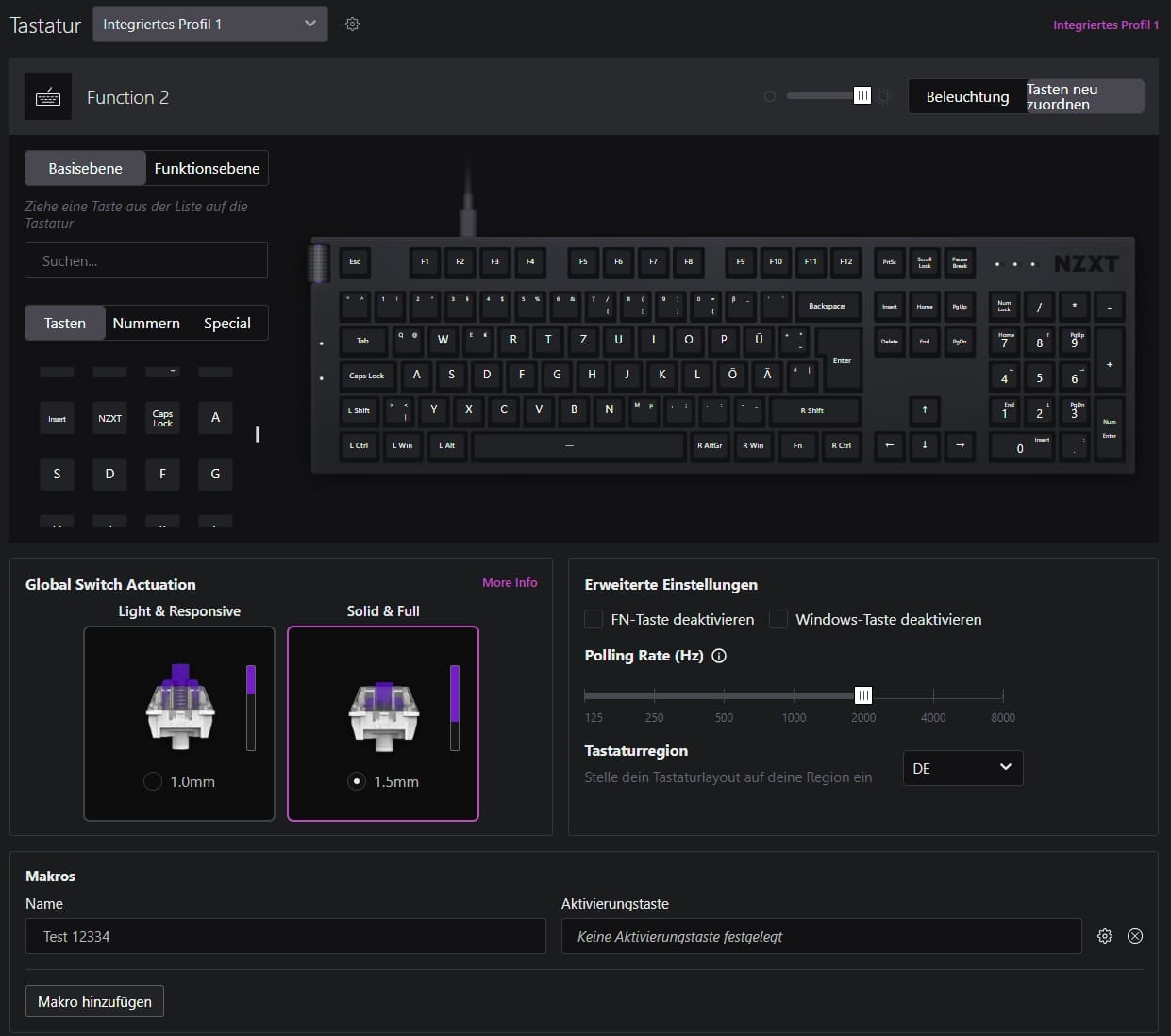Enable the FN-Taste deaktivieren checkbox

pos(594,619)
